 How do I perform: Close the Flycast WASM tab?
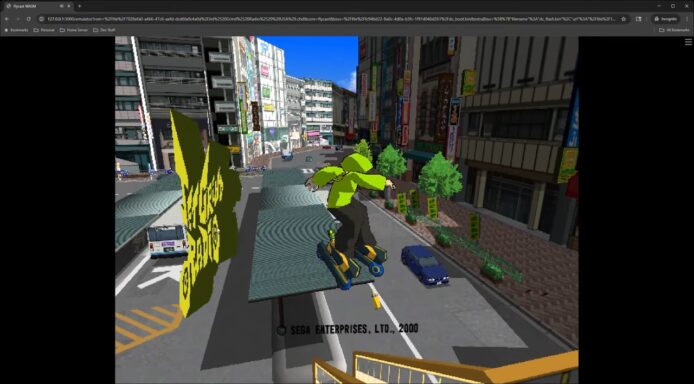coord(69,6)
